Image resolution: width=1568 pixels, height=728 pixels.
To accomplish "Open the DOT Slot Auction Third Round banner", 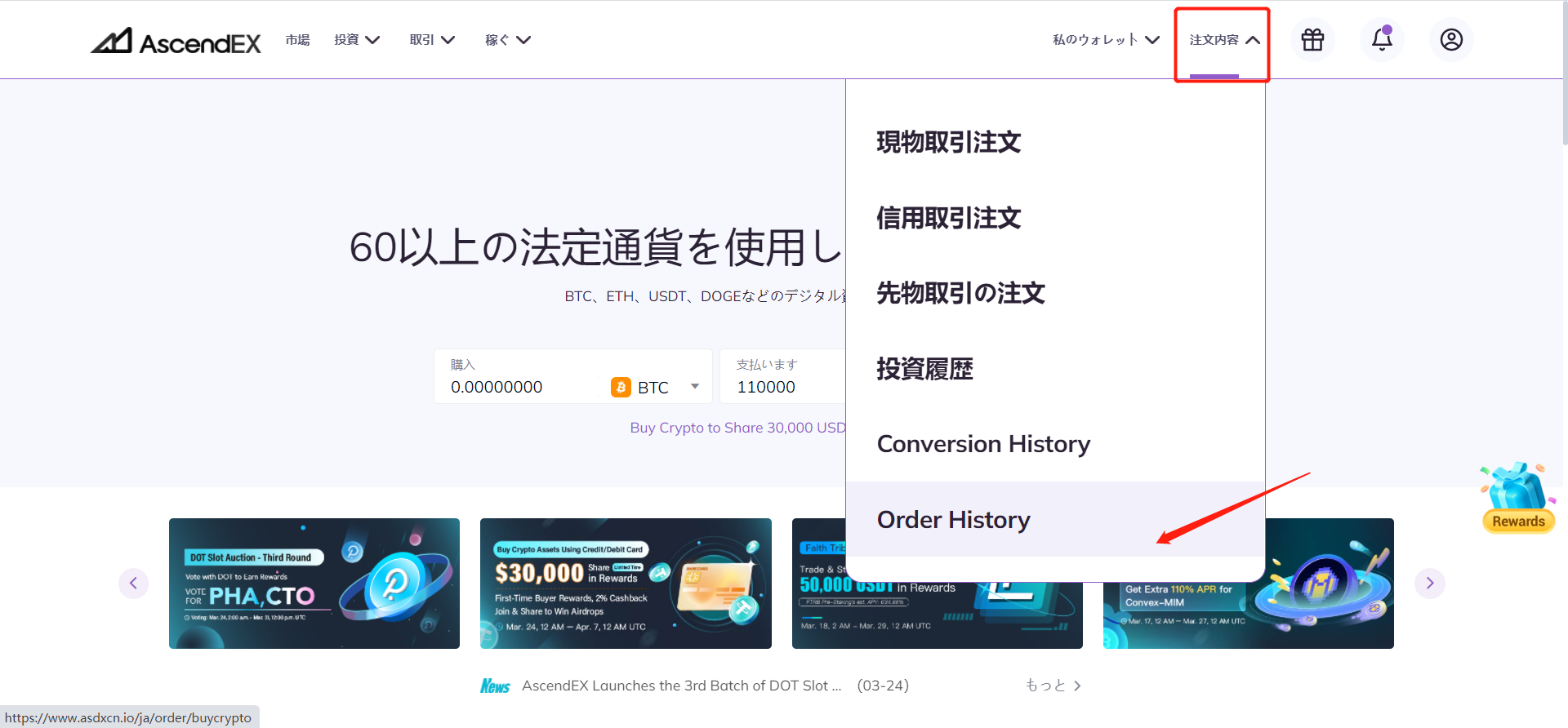I will pyautogui.click(x=314, y=584).
